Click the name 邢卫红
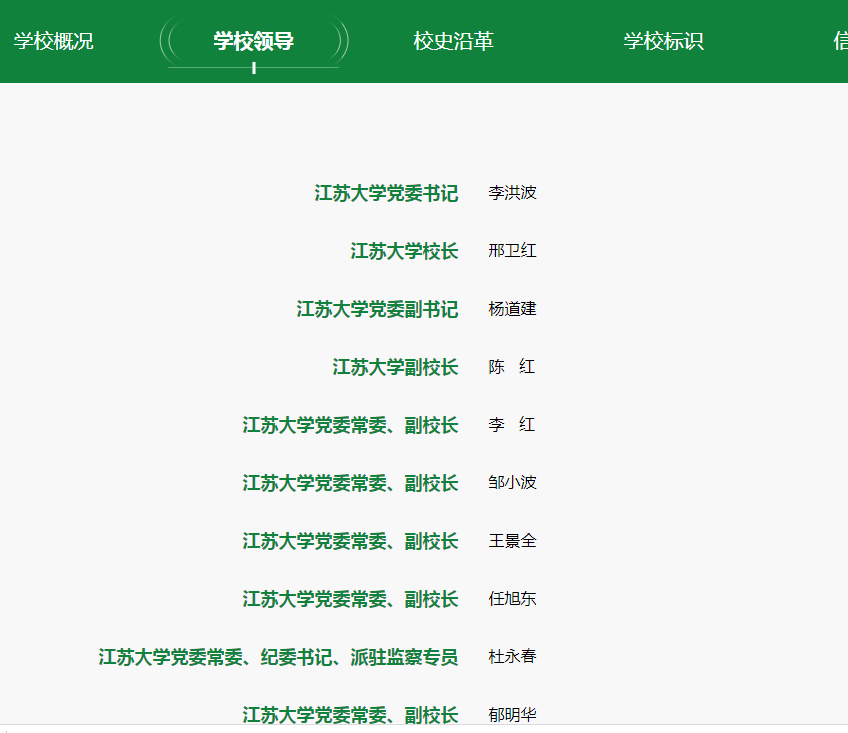The height and width of the screenshot is (733, 848). [512, 251]
